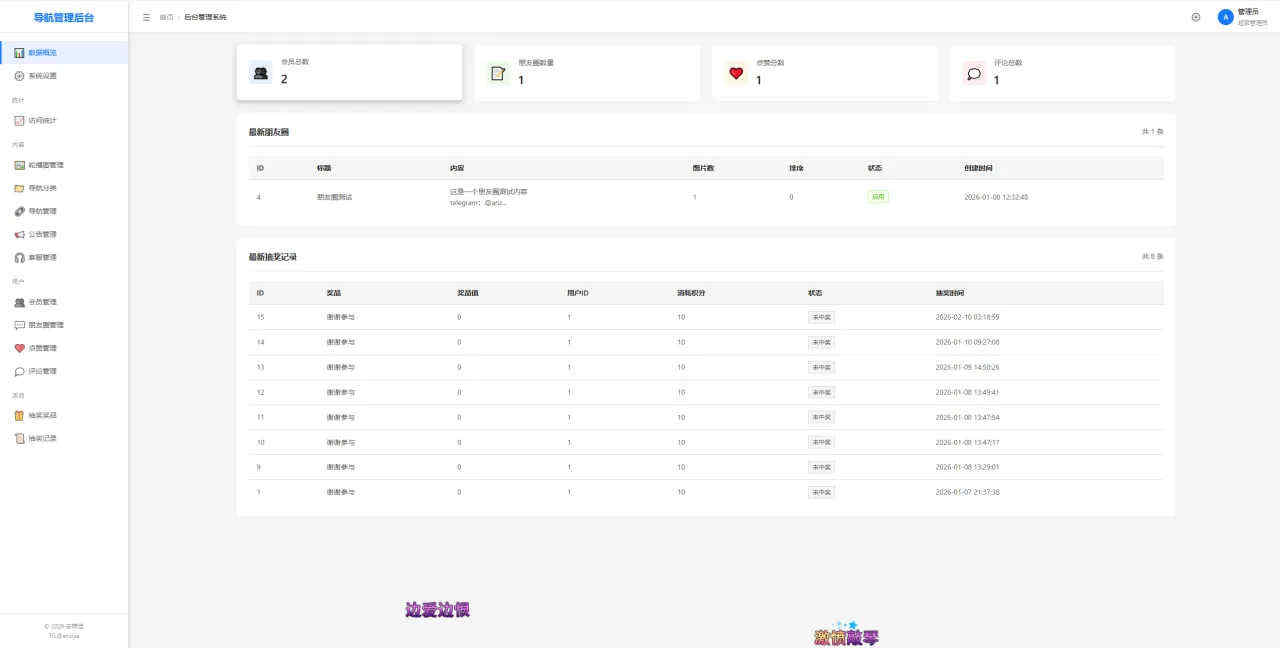This screenshot has height=648, width=1280.
Task: Click the 会员总数 statistics card
Action: pyautogui.click(x=349, y=72)
